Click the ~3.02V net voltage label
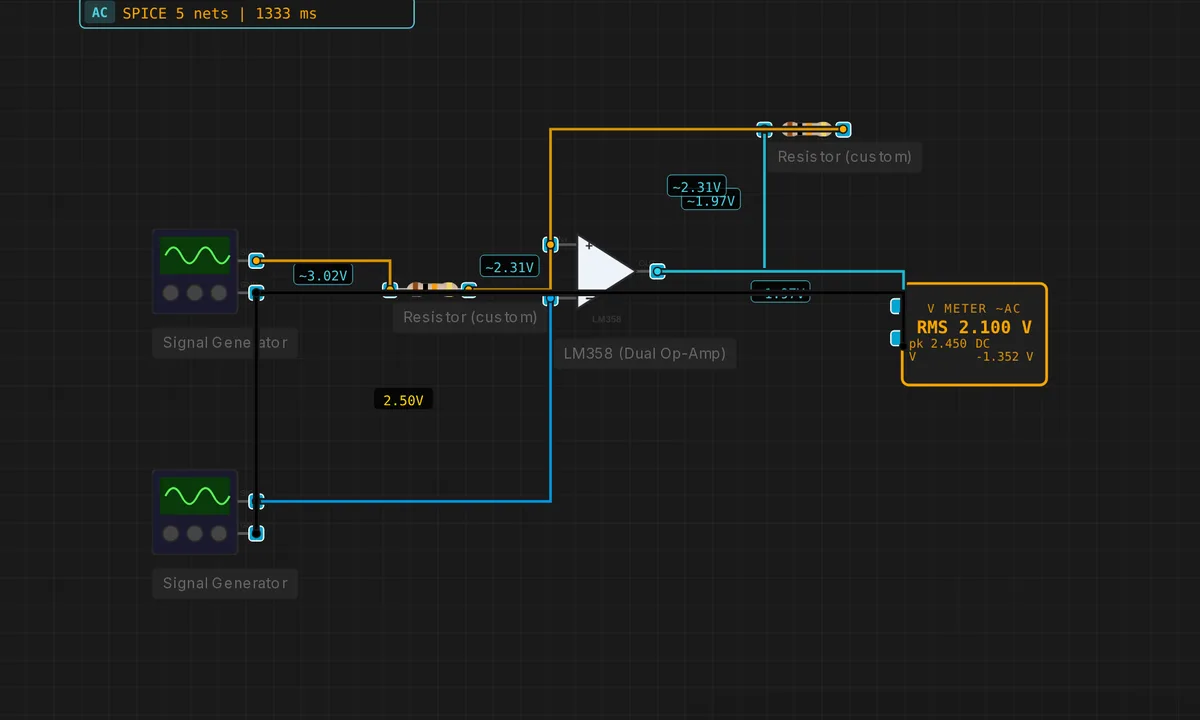This screenshot has width=1200, height=720. tap(322, 275)
